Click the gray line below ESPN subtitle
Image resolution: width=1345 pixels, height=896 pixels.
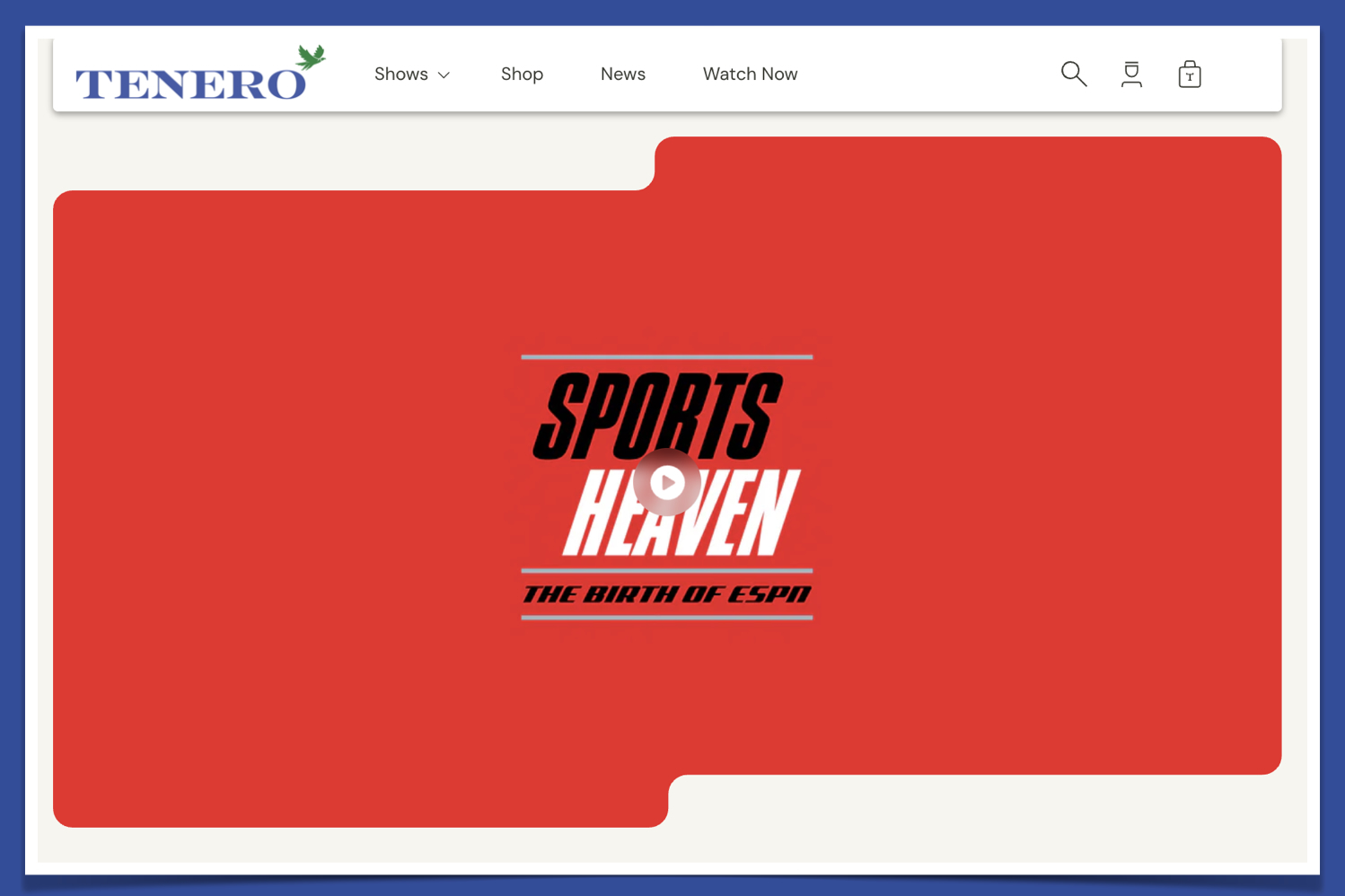pos(666,618)
